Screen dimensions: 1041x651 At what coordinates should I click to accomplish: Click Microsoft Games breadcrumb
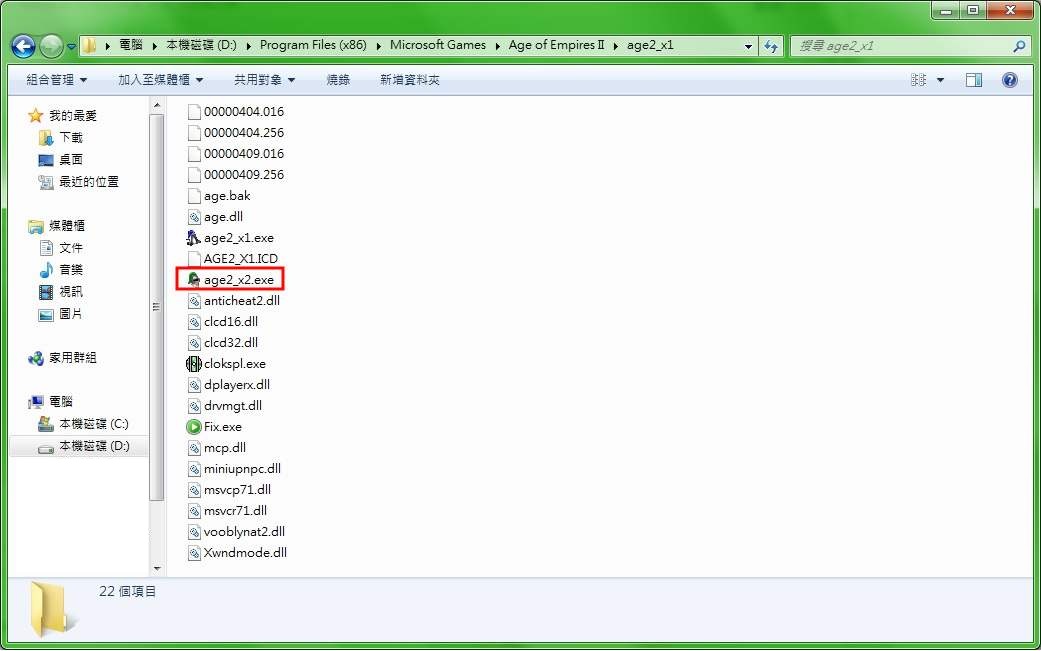[438, 45]
